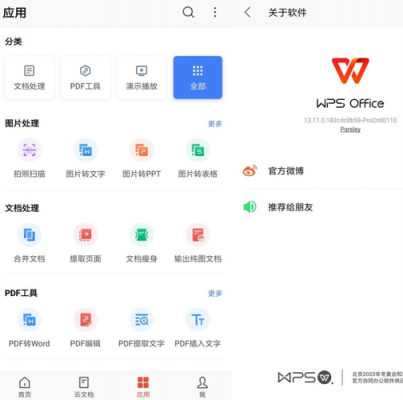This screenshot has height=400, width=403.
Task: Open 合并文档 merge tool
Action: point(29,243)
